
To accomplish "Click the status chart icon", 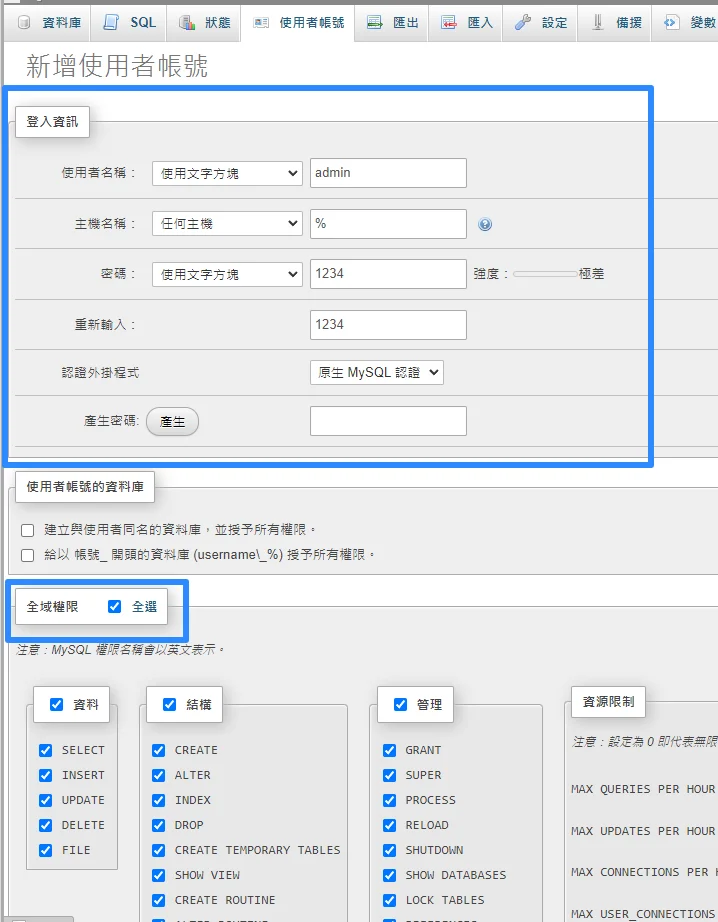I will click(x=187, y=23).
